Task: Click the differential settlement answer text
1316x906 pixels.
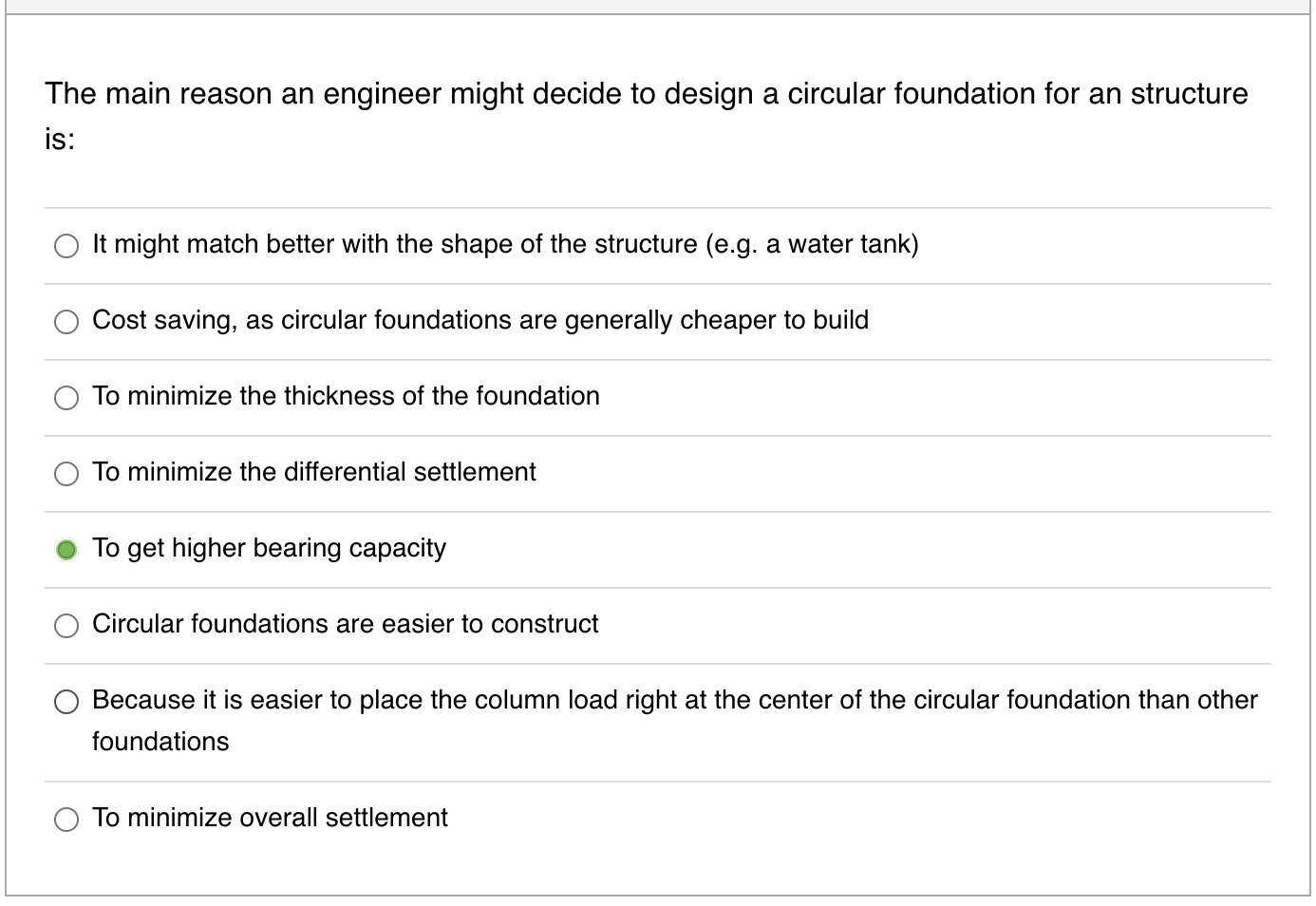Action: [x=313, y=472]
